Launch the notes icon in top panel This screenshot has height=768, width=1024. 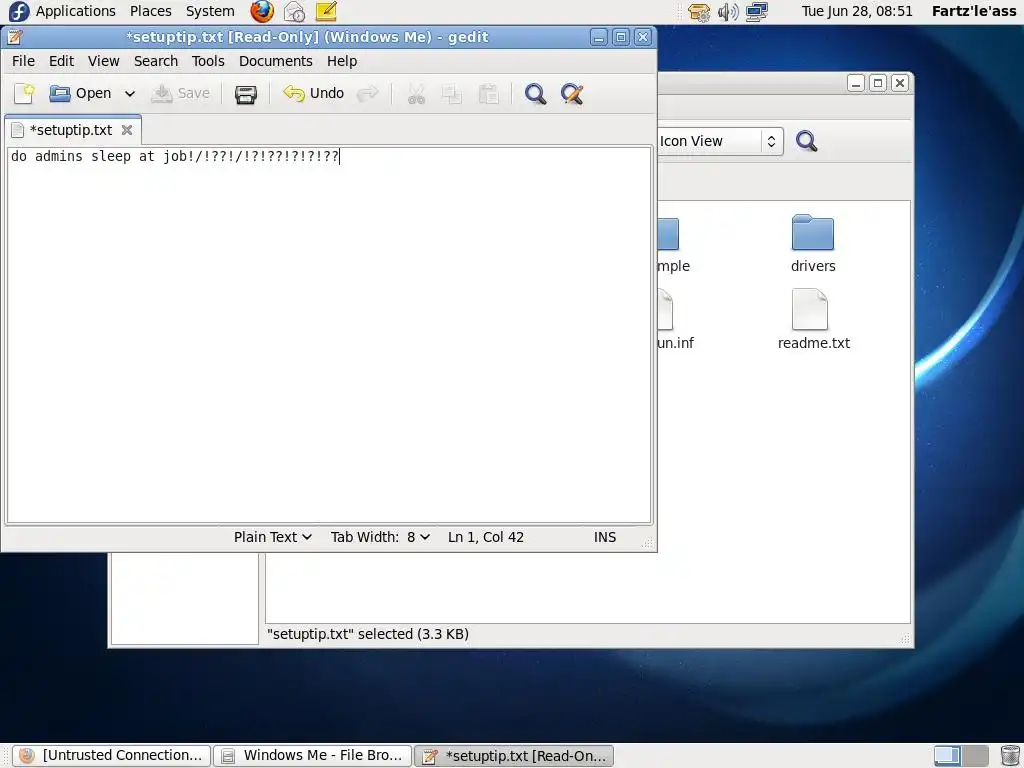(x=326, y=11)
